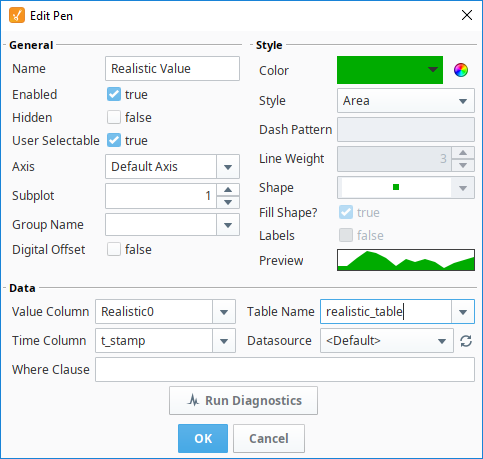Click the Edit Pen title bar icon

coord(17,15)
